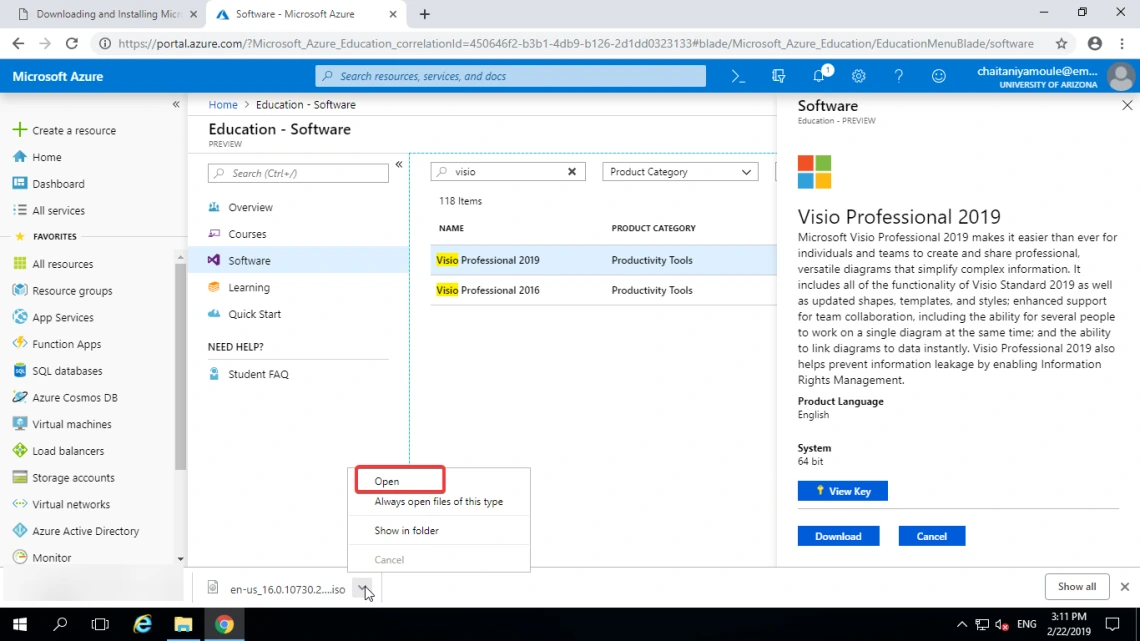Viewport: 1140px width, 641px height.
Task: Select Visio Professional 2019 row
Action: pyautogui.click(x=603, y=260)
